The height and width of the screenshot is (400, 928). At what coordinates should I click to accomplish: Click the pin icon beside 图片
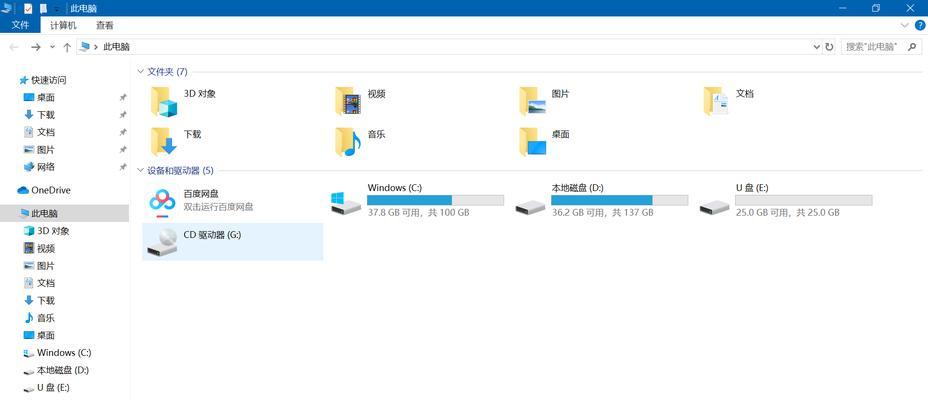coord(123,150)
